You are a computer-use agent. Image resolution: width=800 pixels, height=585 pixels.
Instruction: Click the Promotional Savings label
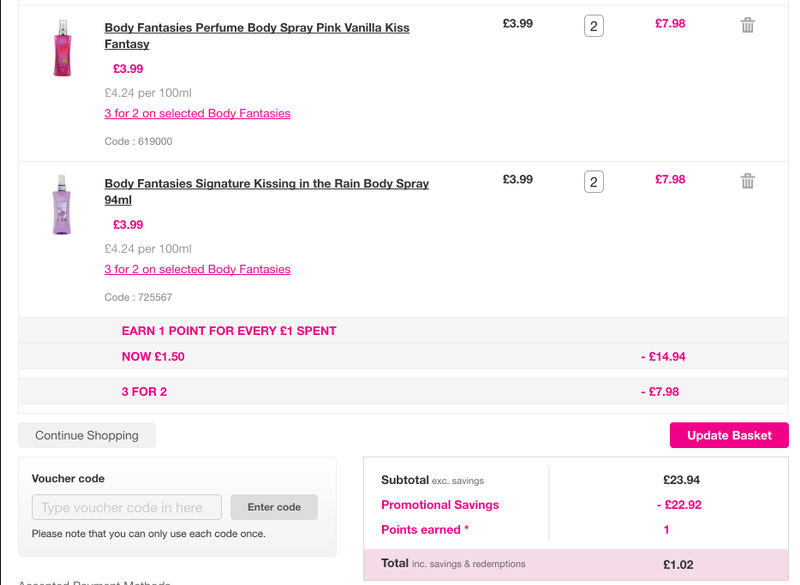tap(440, 505)
